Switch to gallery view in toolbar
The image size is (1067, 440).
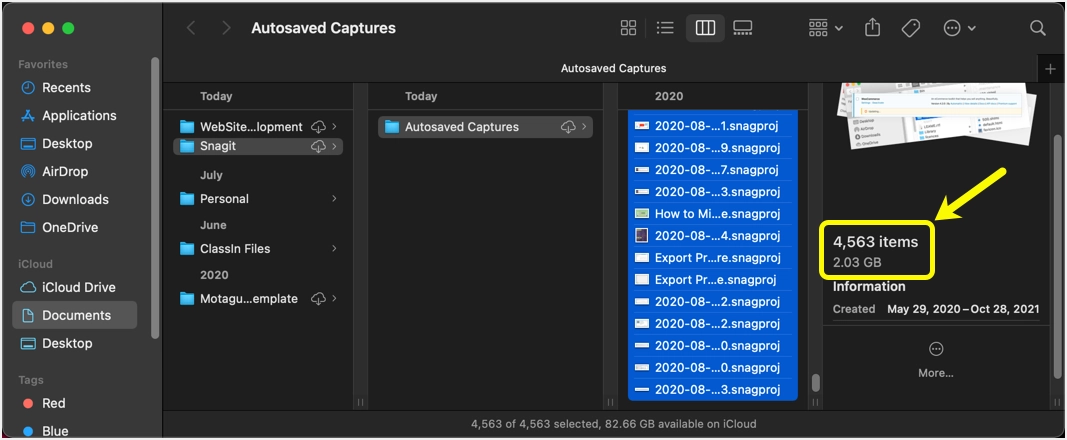click(x=742, y=28)
